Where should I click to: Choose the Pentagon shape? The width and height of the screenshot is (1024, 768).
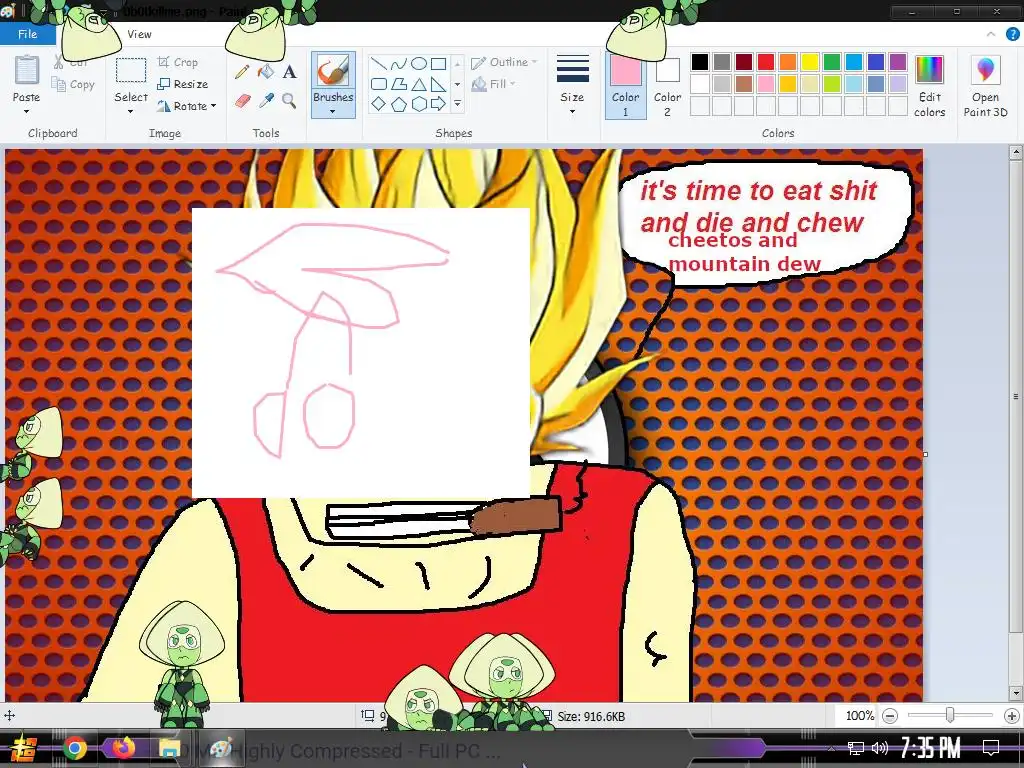[x=399, y=103]
